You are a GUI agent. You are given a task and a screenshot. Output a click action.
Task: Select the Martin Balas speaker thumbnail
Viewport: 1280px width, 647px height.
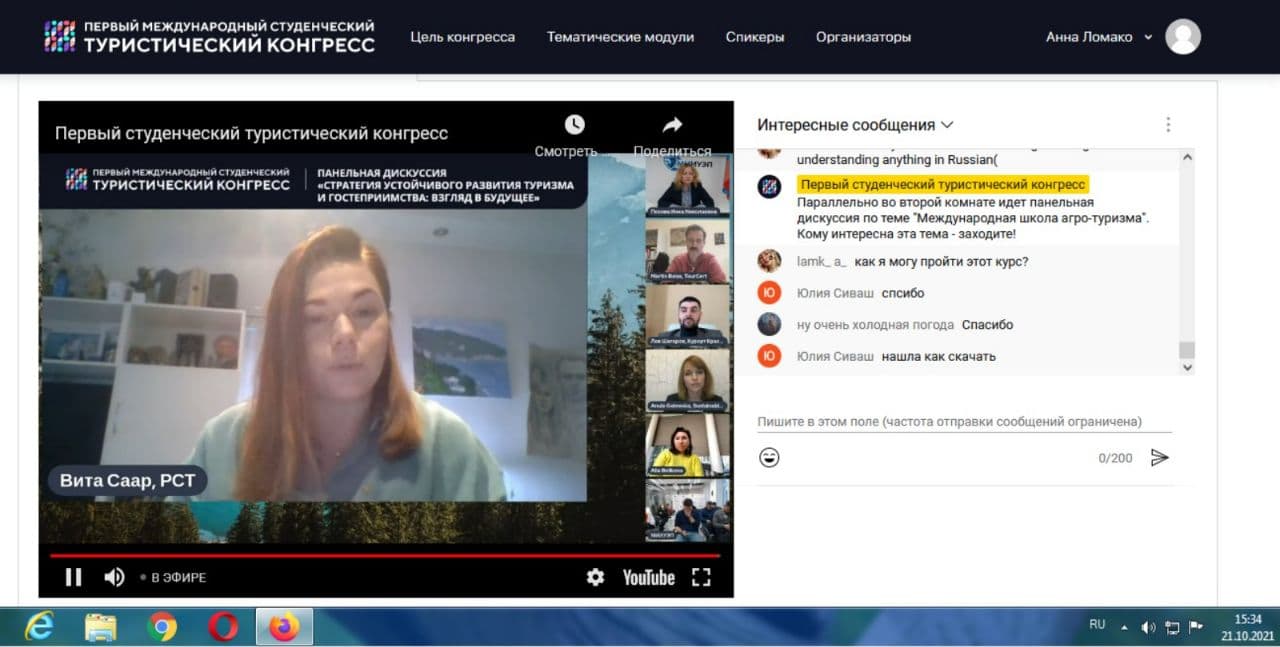click(x=687, y=251)
